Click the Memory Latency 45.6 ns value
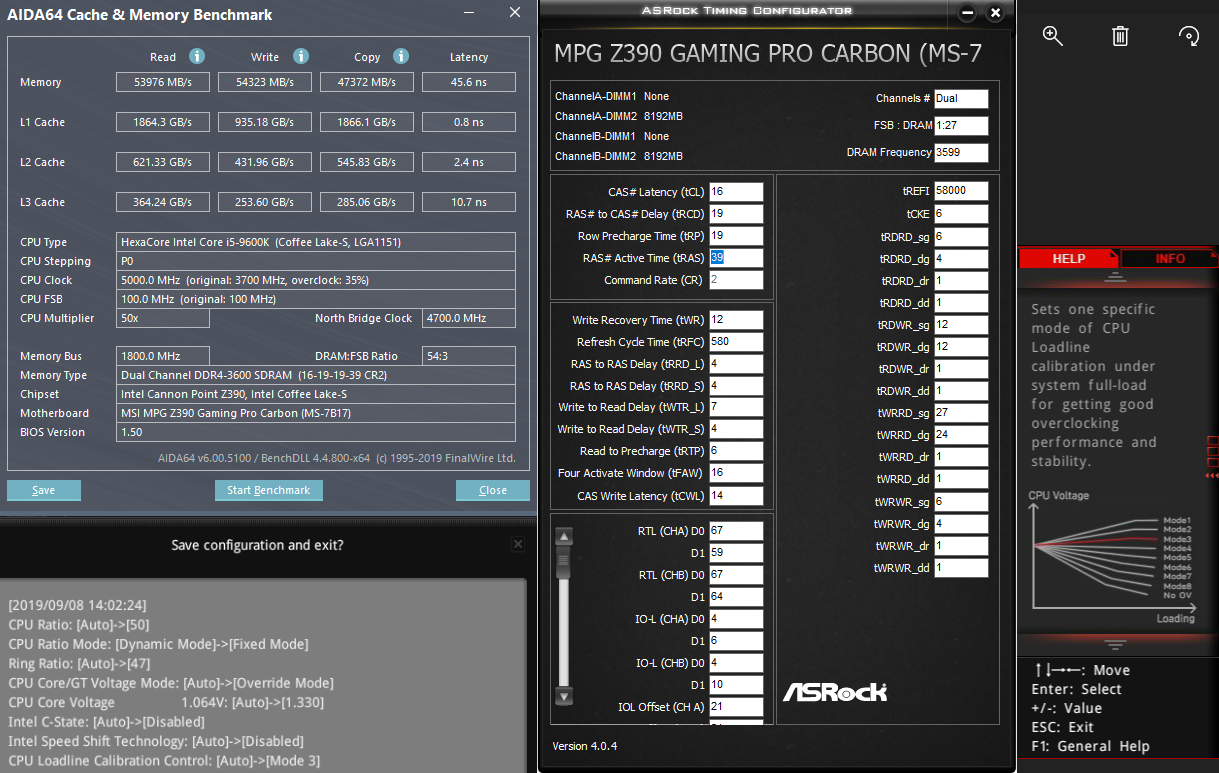This screenshot has height=773, width=1219. point(469,82)
